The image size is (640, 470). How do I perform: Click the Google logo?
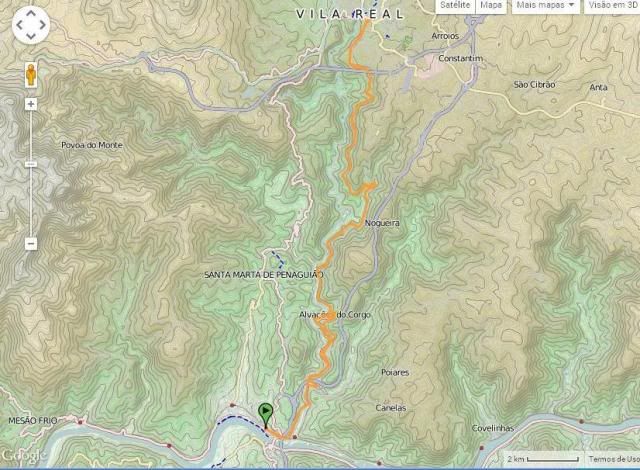pyautogui.click(x=23, y=456)
